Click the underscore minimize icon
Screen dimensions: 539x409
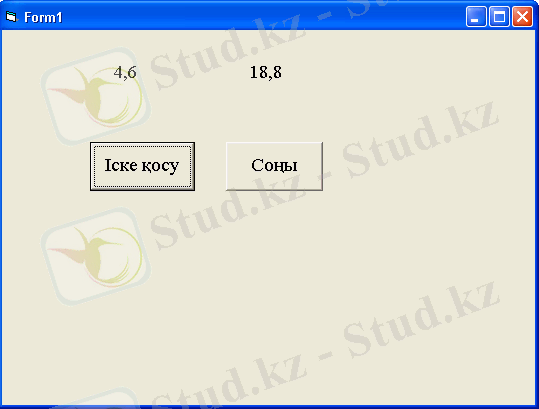tap(476, 16)
